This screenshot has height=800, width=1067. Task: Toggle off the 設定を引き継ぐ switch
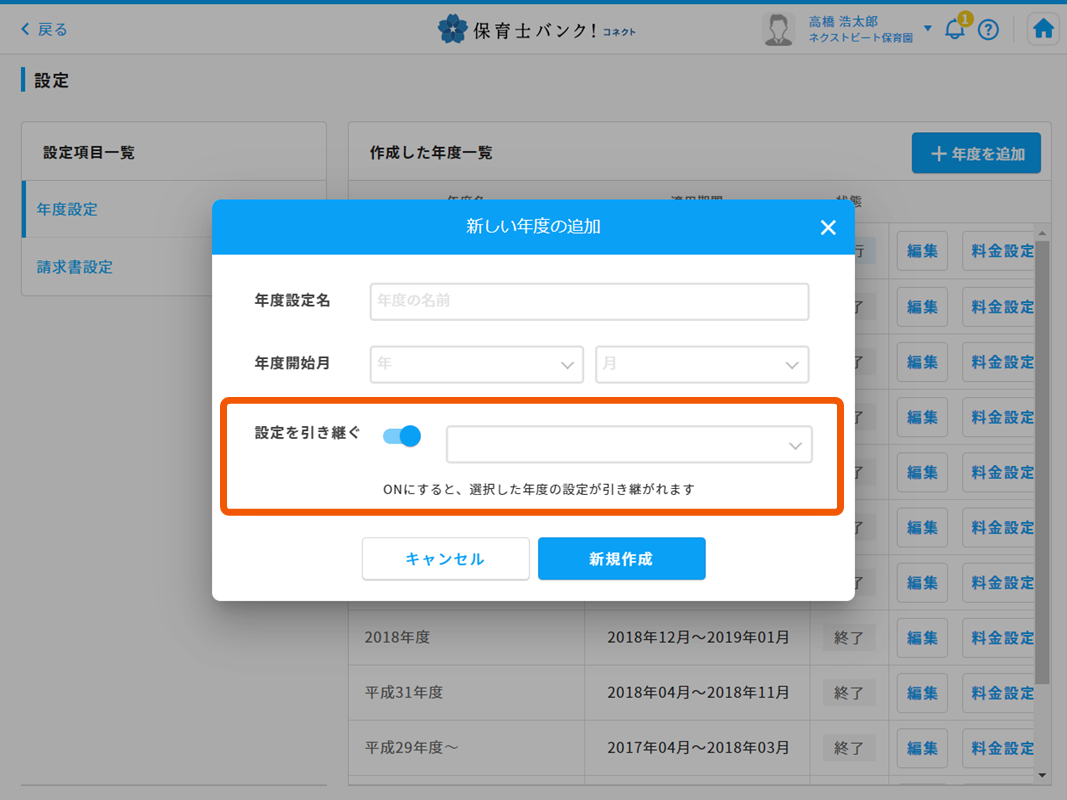pyautogui.click(x=402, y=436)
